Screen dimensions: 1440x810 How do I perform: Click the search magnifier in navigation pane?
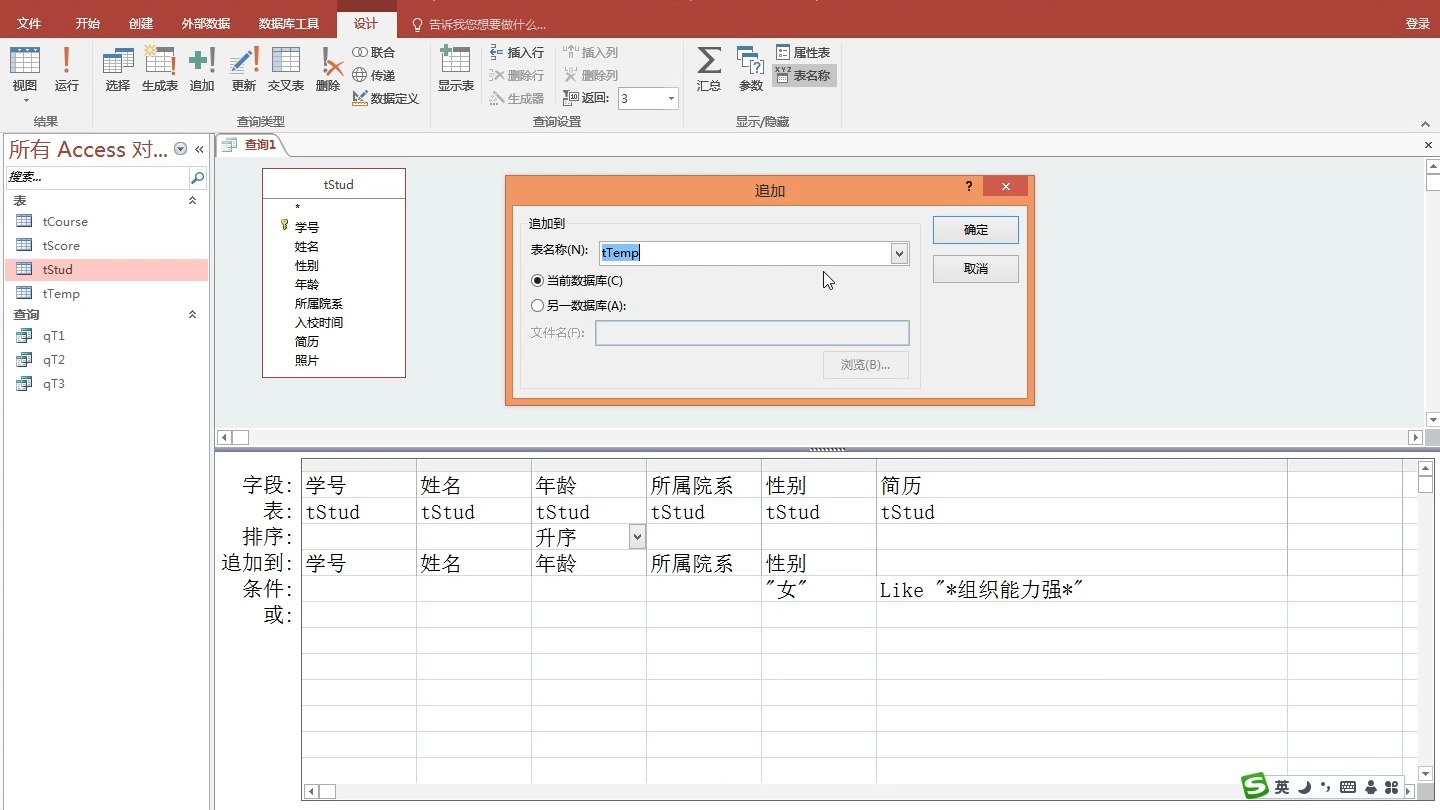coord(198,178)
